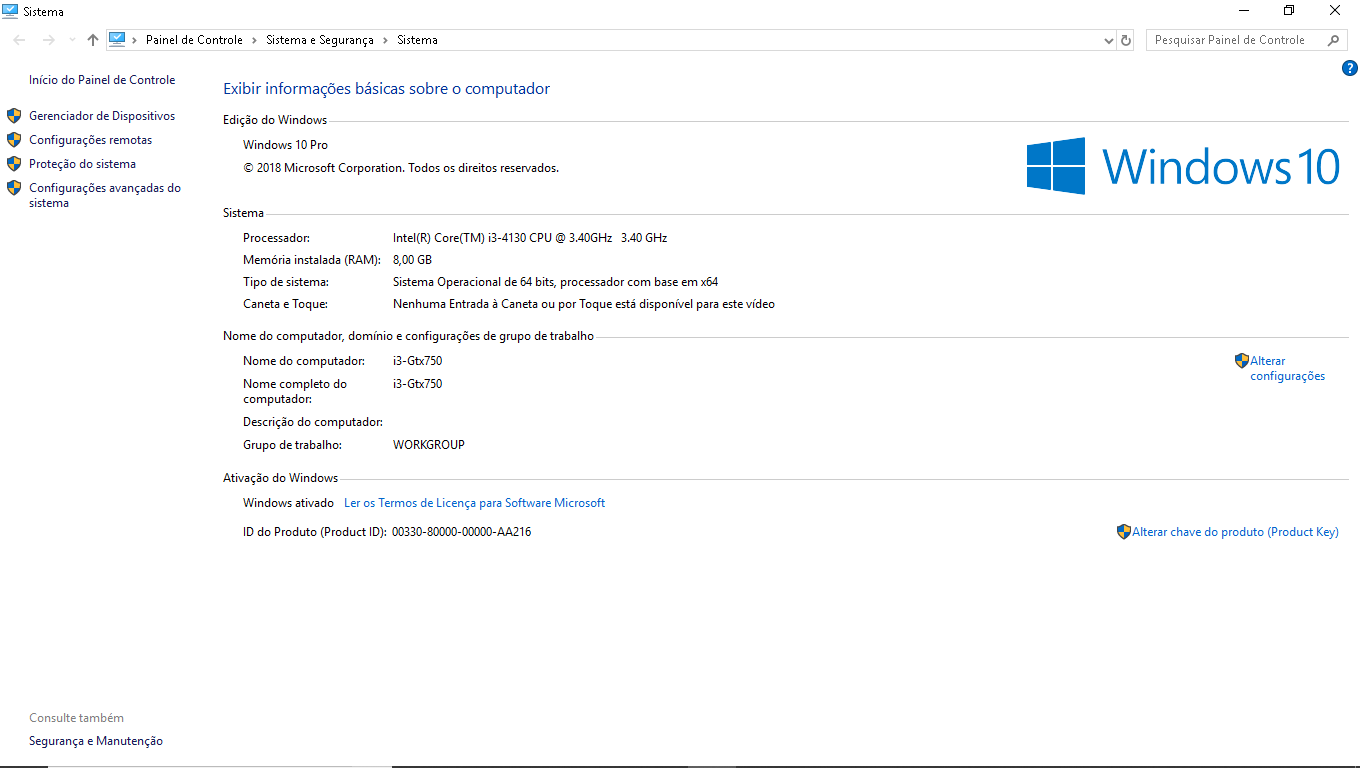Open Configurações remotas
Image resolution: width=1360 pixels, height=768 pixels.
(91, 140)
